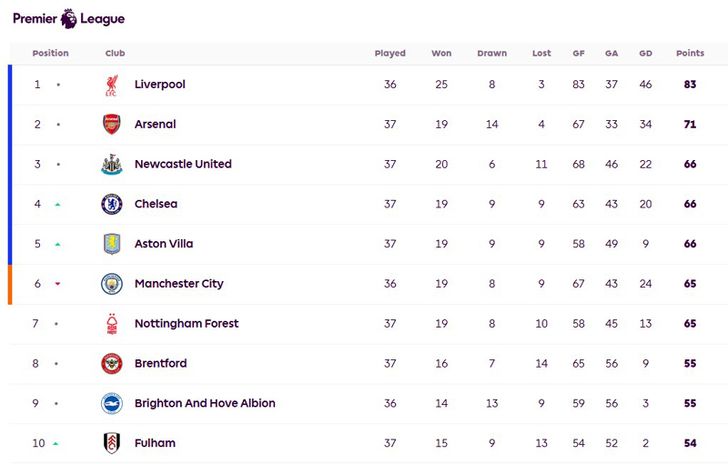
Task: Click the Arsenal club crest
Action: pyautogui.click(x=111, y=124)
